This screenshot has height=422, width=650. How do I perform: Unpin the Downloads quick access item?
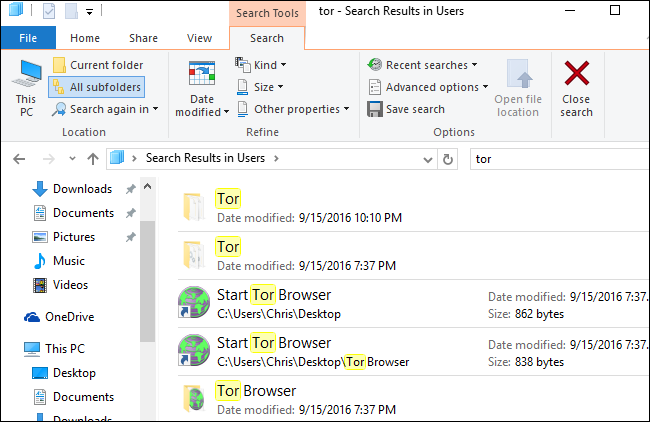(x=131, y=189)
